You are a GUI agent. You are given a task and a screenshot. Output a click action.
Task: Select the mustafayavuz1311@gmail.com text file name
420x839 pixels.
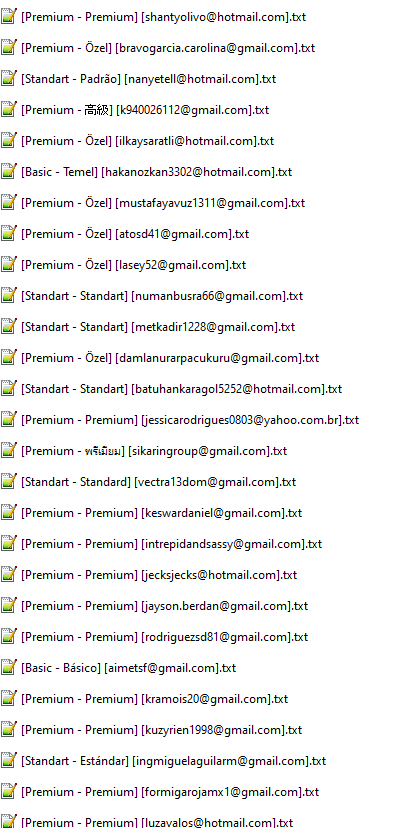pos(163,203)
